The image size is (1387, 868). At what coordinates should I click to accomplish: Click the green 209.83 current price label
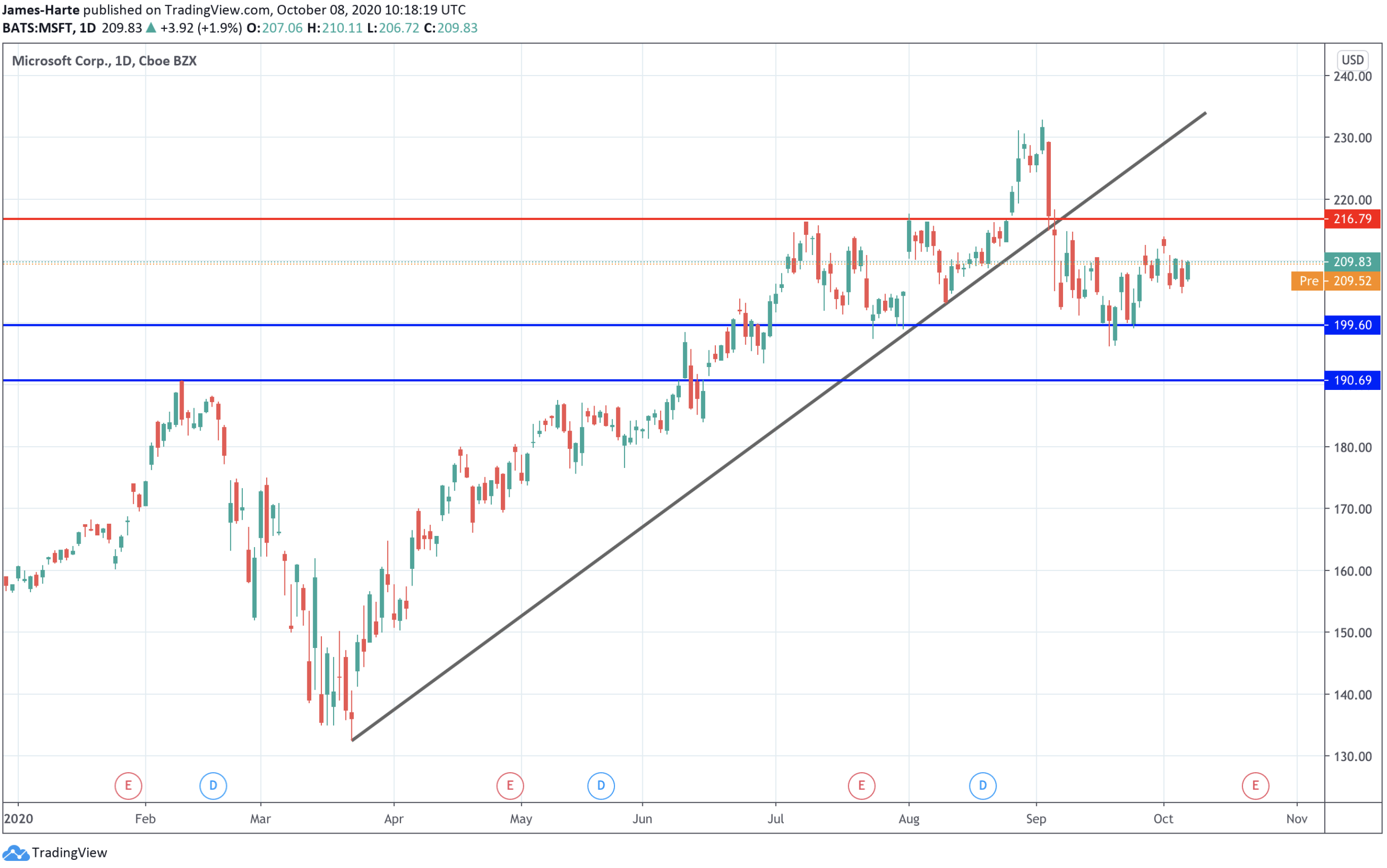point(1352,262)
